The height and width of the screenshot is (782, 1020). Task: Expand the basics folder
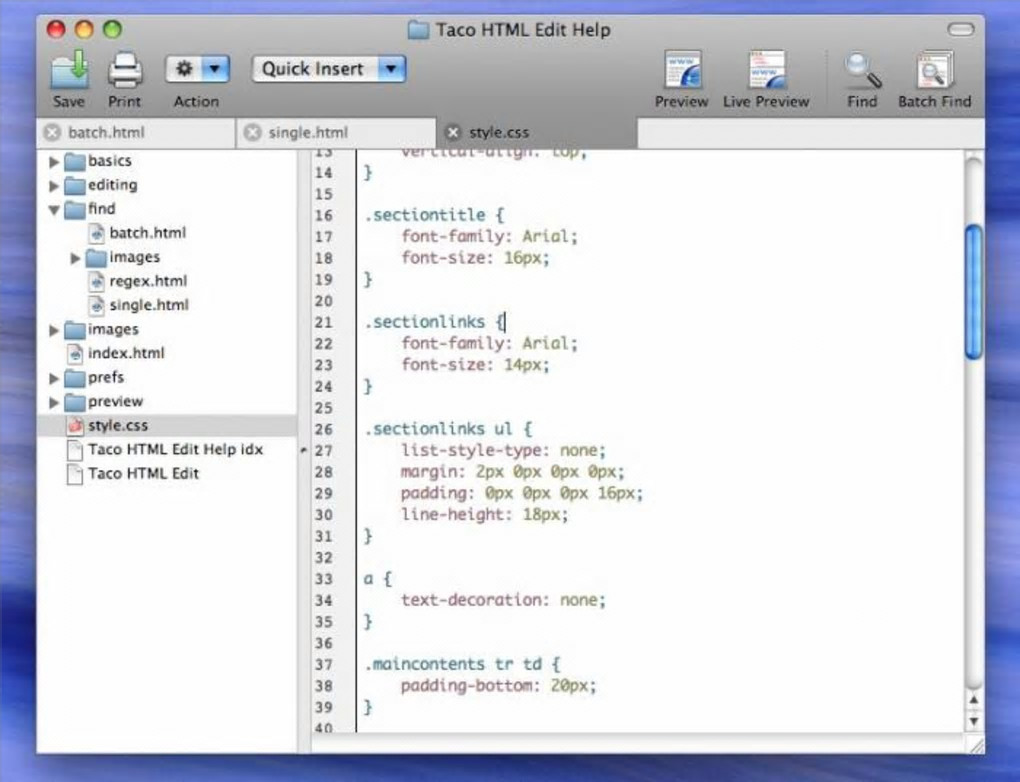(54, 161)
